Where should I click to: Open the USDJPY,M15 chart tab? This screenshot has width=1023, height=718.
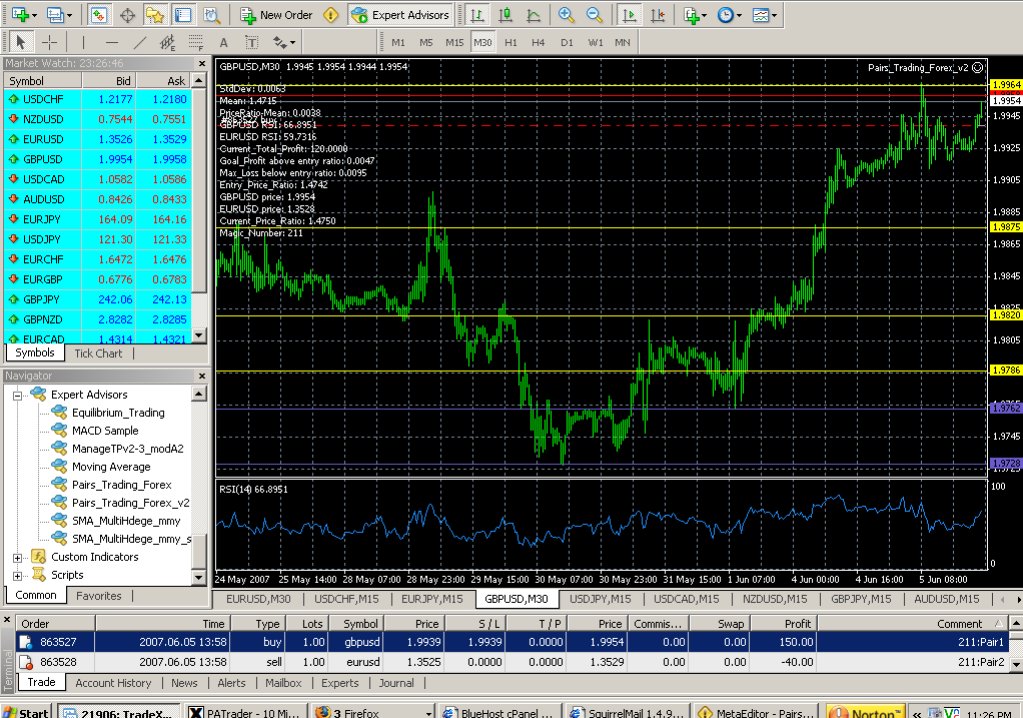pyautogui.click(x=600, y=599)
